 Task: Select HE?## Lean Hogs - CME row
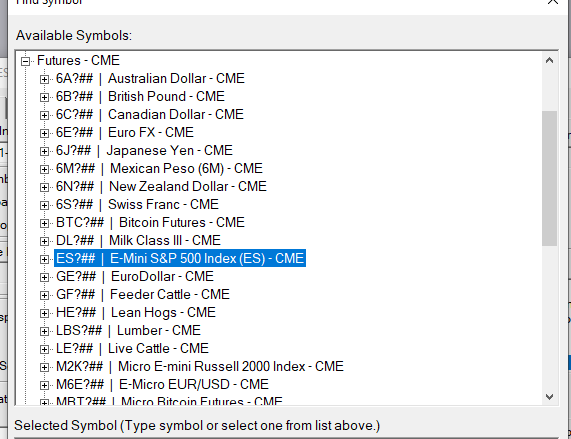[x=136, y=313]
